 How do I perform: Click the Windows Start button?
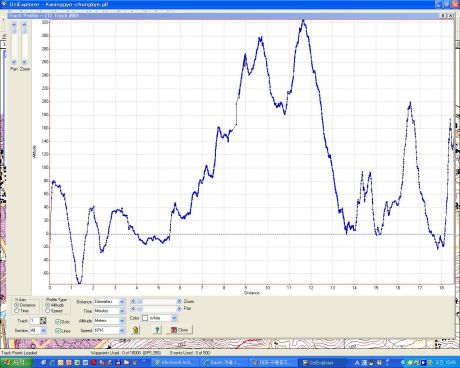coord(16,363)
